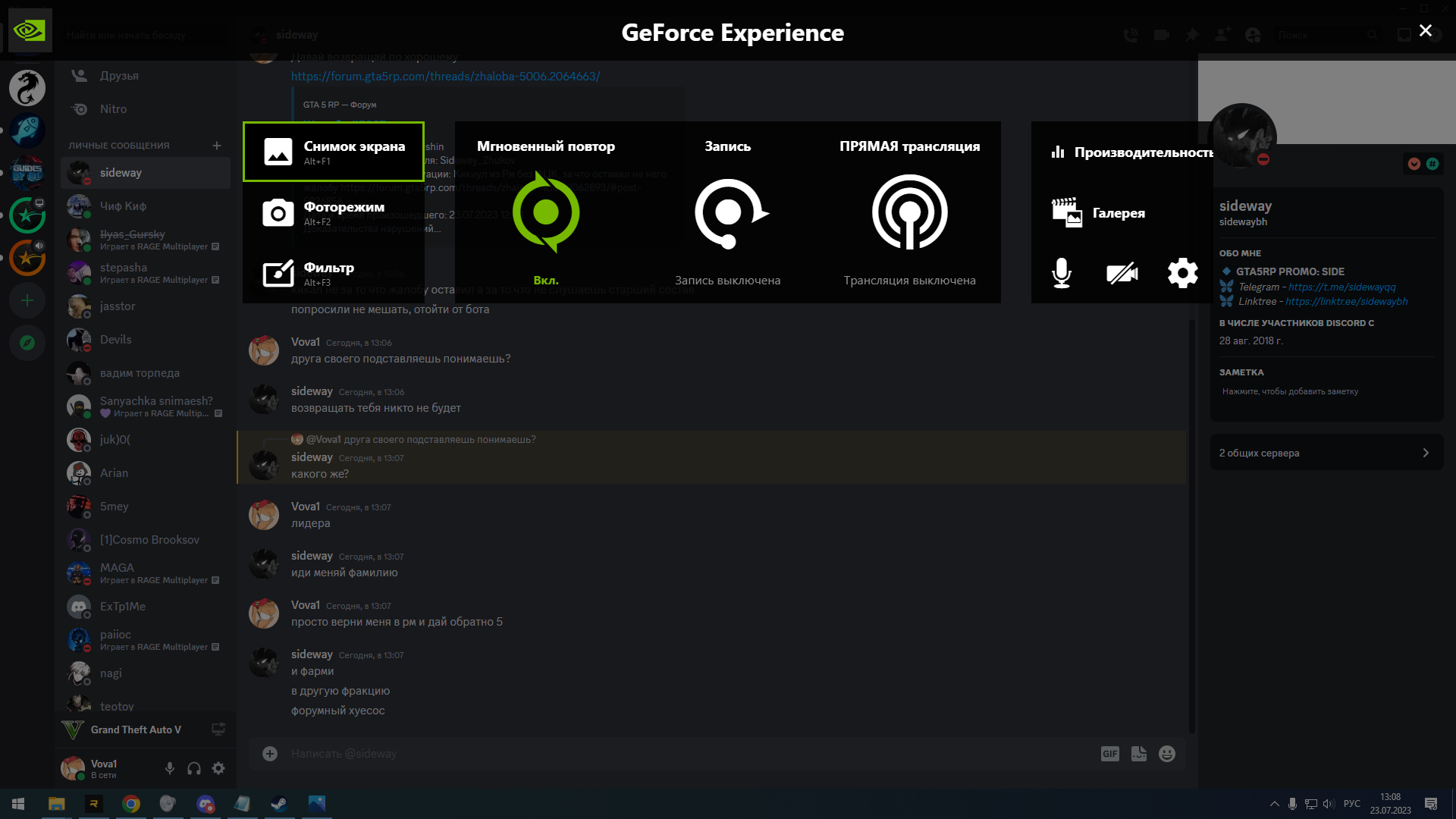Open Discord user settings gear
This screenshot has width=1456, height=819.
click(218, 768)
